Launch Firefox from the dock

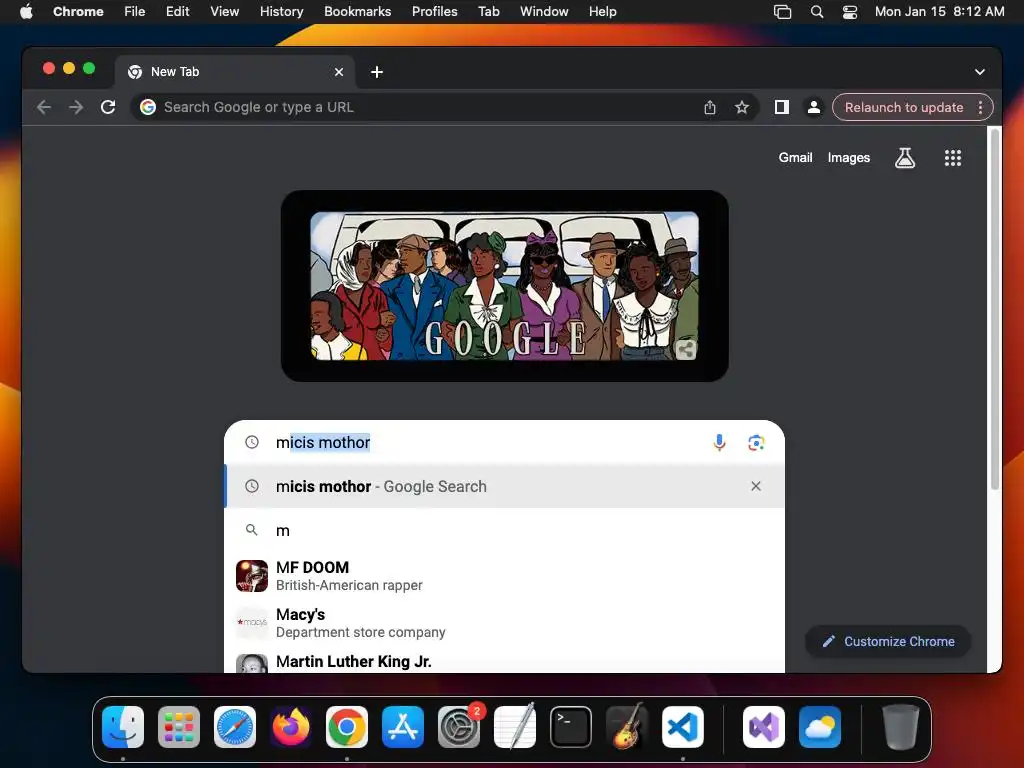click(291, 727)
